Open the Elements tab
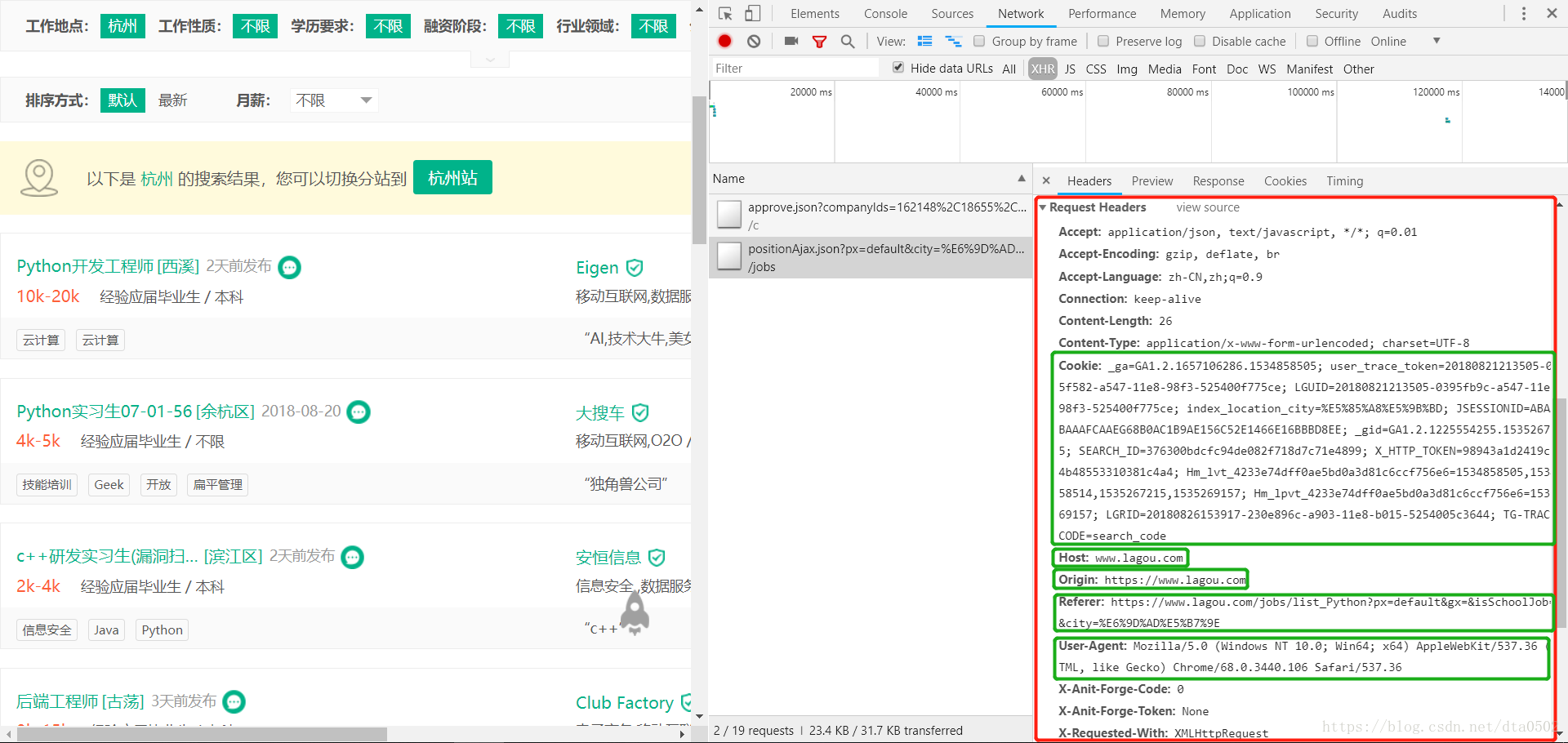This screenshot has height=743, width=1568. [814, 14]
